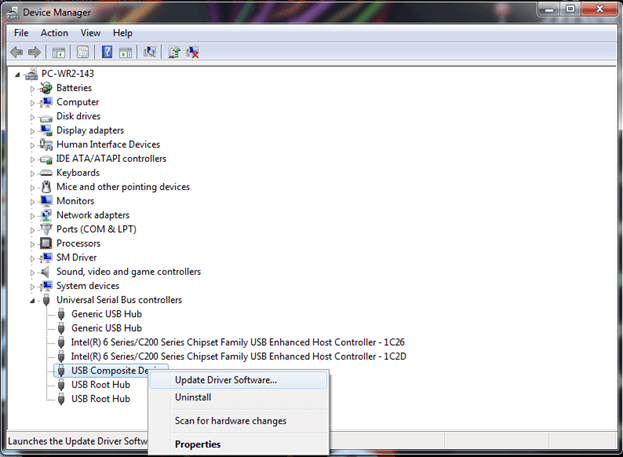Image resolution: width=623 pixels, height=457 pixels.
Task: Click the USB Composite Device plug icon
Action: [x=61, y=371]
